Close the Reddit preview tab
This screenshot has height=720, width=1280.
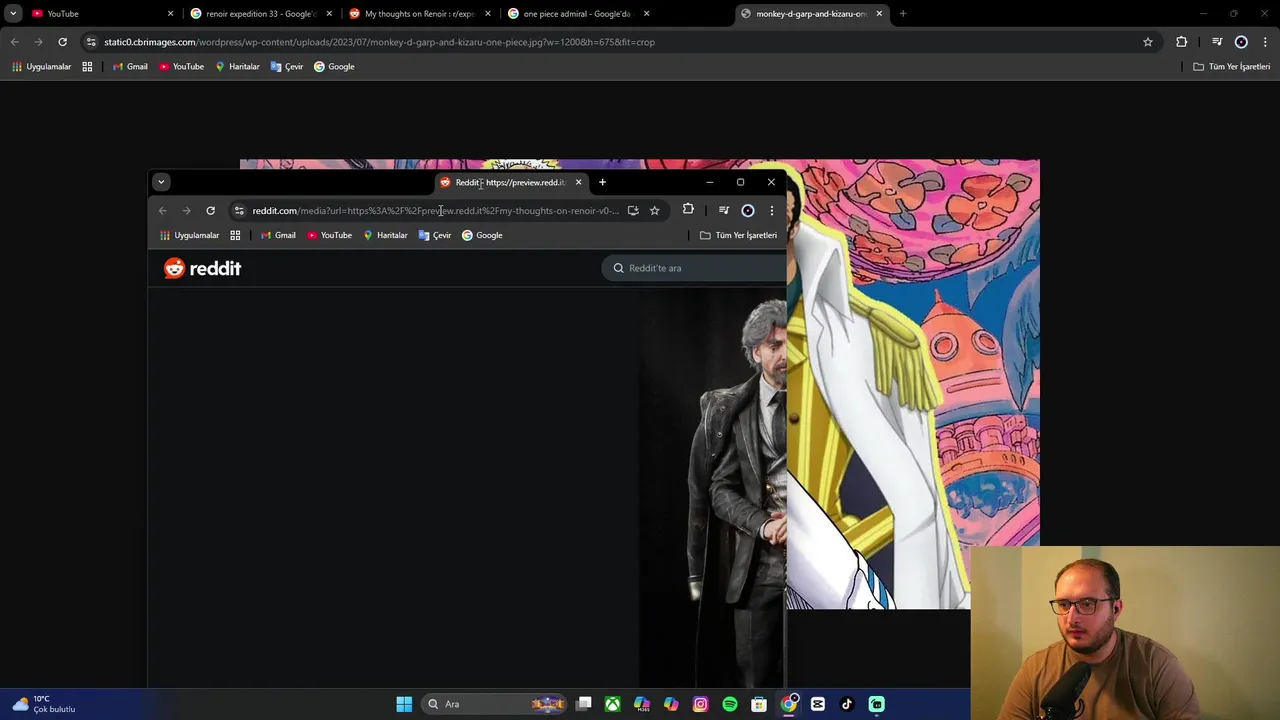[x=578, y=182]
